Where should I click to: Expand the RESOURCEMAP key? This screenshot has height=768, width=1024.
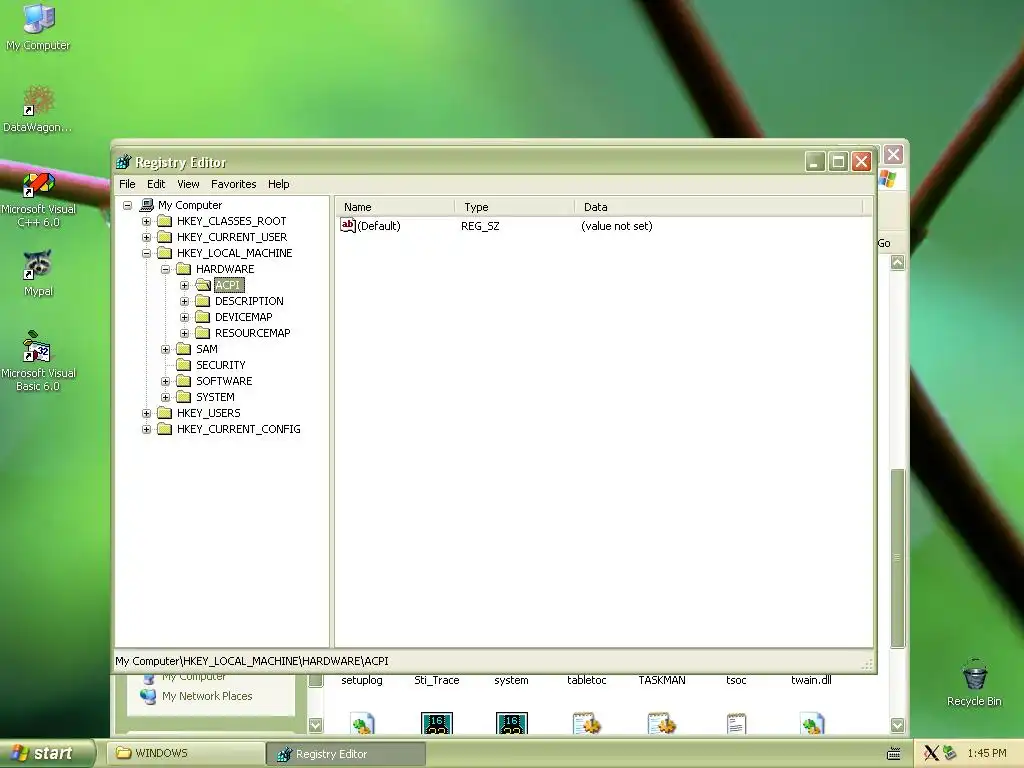(x=184, y=333)
